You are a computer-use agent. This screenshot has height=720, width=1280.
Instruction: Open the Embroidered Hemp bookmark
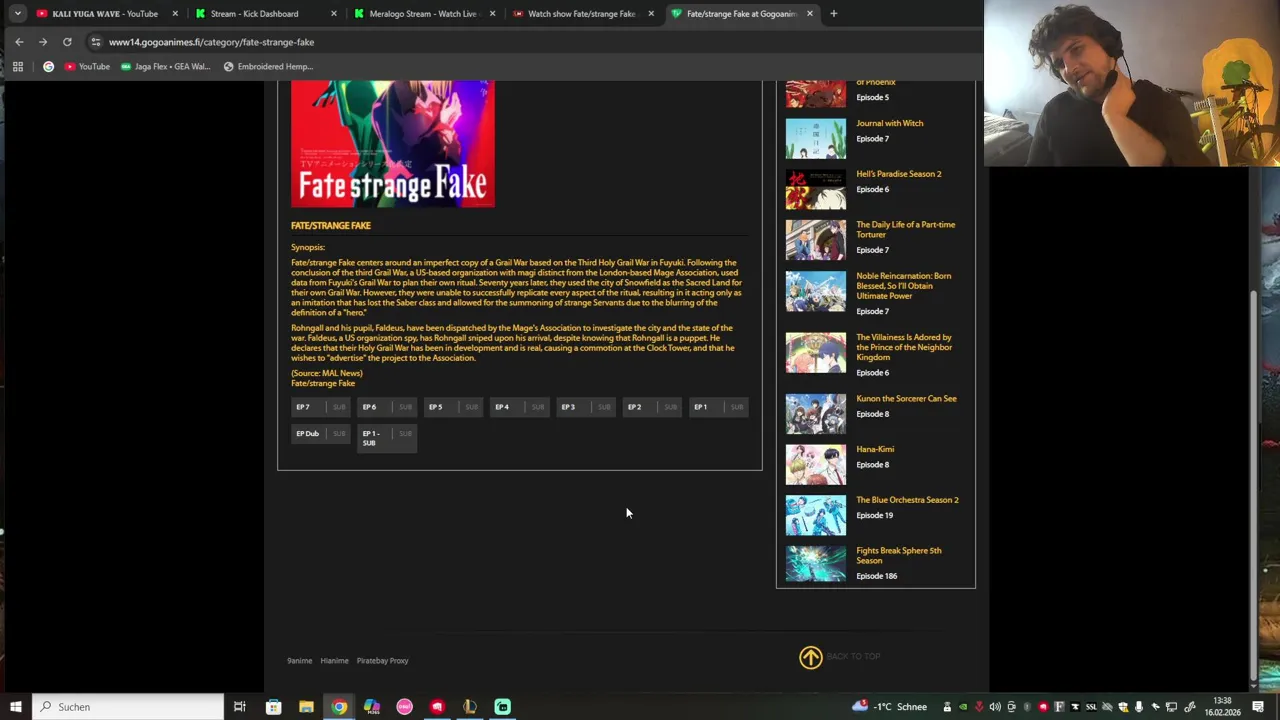(x=268, y=67)
